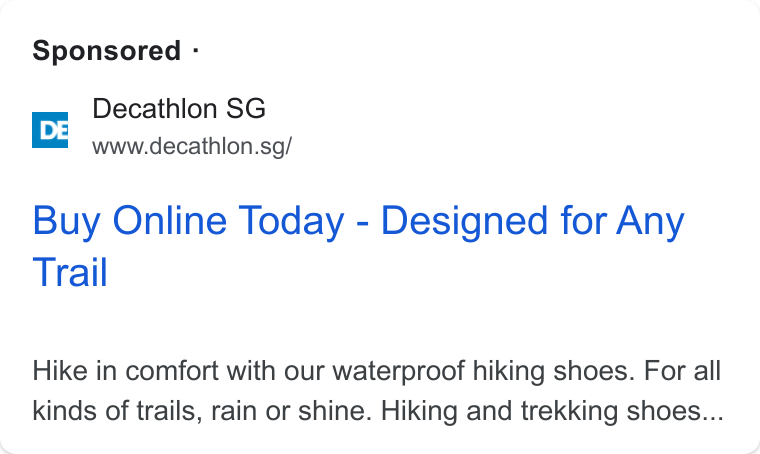Open the 'Buy Online Today' ad headline
Image resolution: width=760 pixels, height=454 pixels.
pyautogui.click(x=358, y=246)
